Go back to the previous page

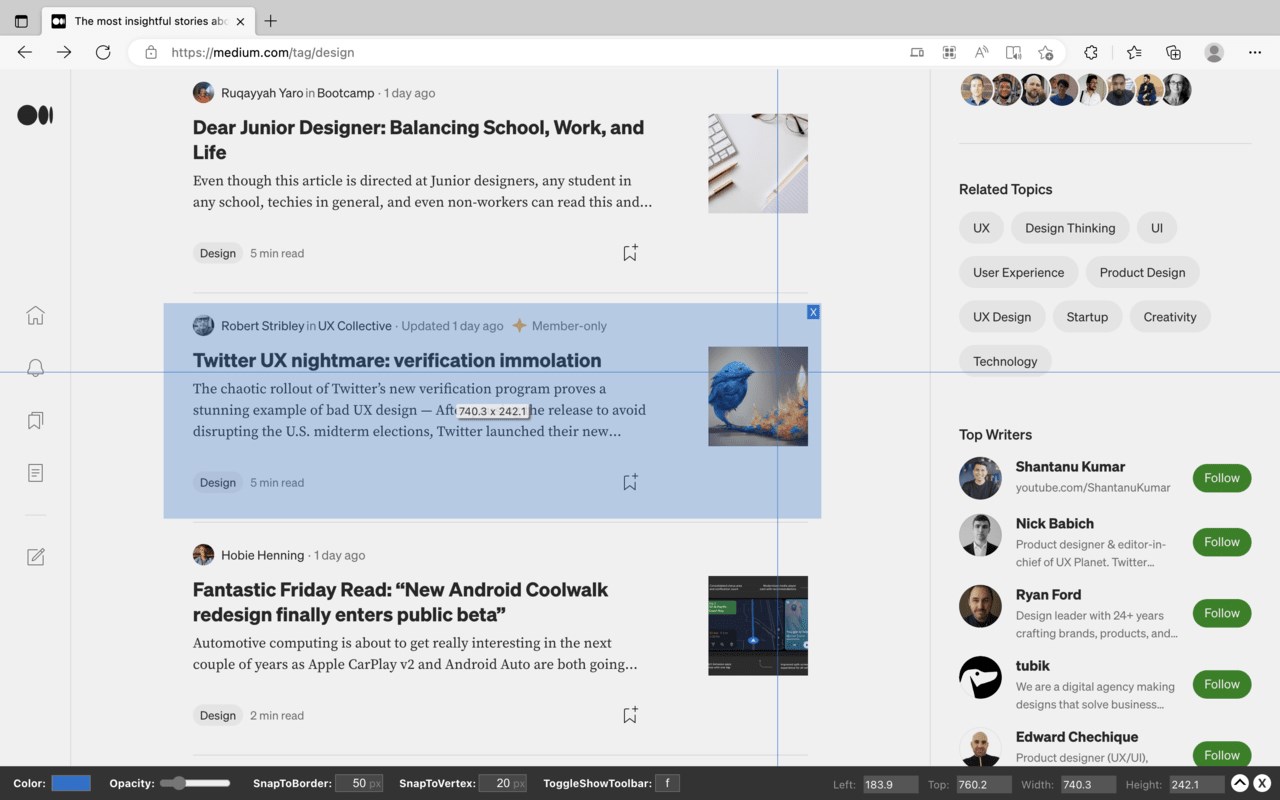pyautogui.click(x=25, y=52)
